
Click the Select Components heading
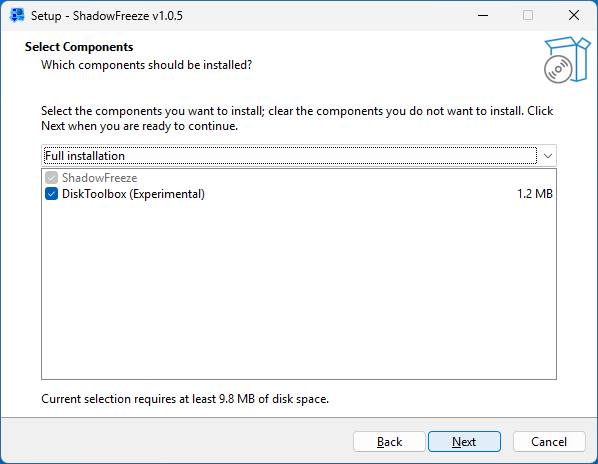coord(79,47)
